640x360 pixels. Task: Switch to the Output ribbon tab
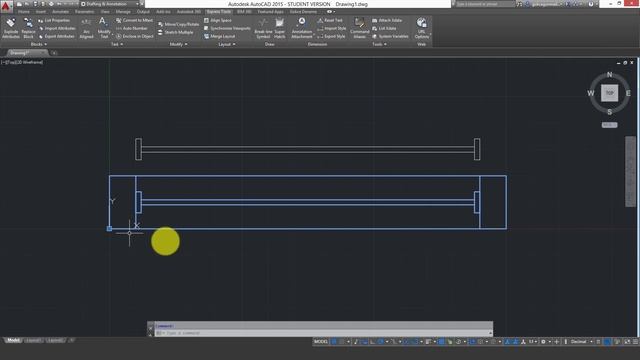(143, 12)
